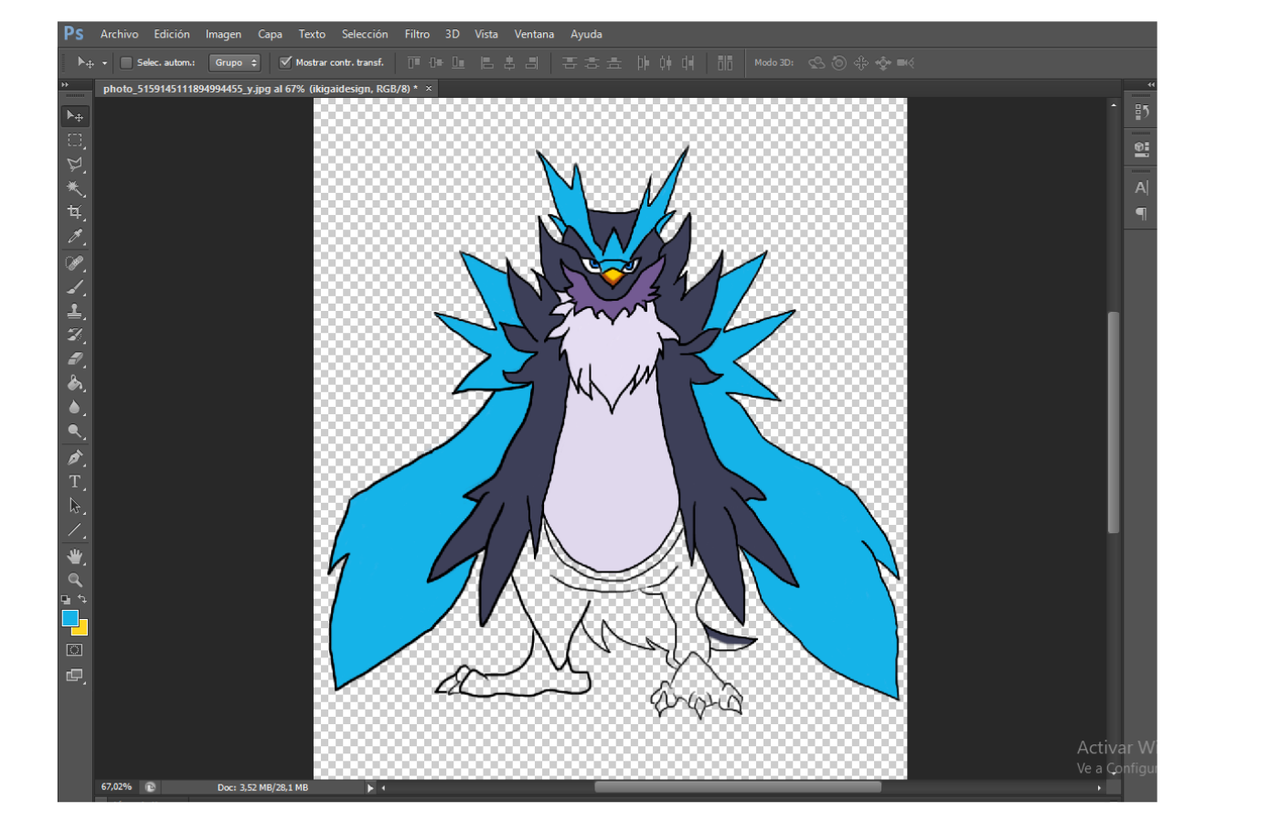Viewport: 1280px width, 823px height.
Task: Open the Archivo menu
Action: (119, 34)
